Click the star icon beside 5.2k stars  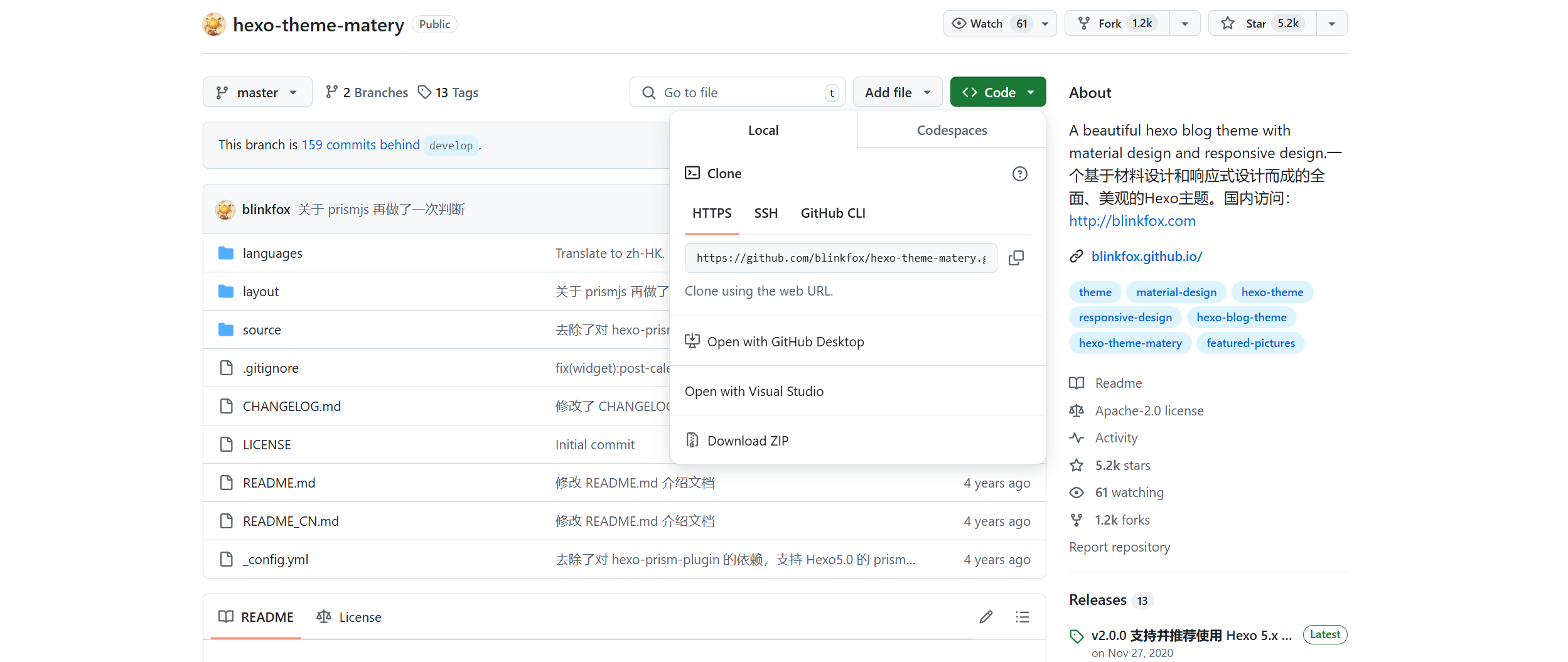point(1077,465)
